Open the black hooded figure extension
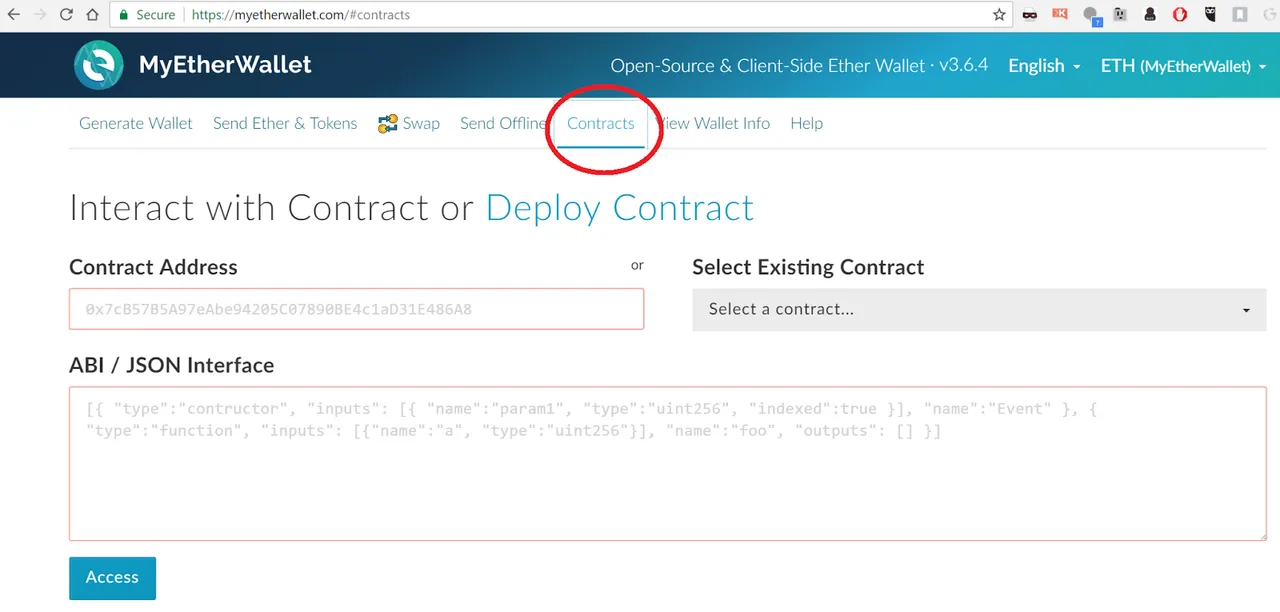Image resolution: width=1280 pixels, height=612 pixels. click(1150, 15)
